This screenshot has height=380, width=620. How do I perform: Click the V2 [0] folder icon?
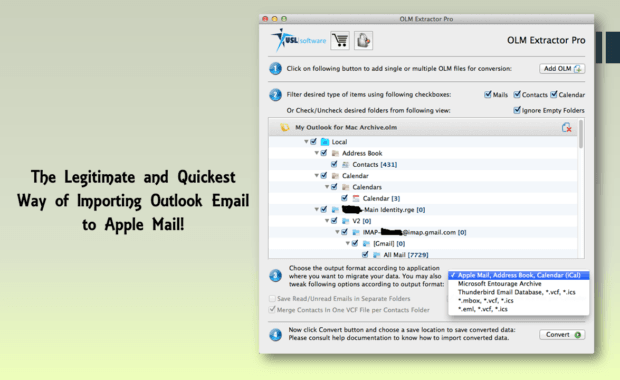point(346,221)
